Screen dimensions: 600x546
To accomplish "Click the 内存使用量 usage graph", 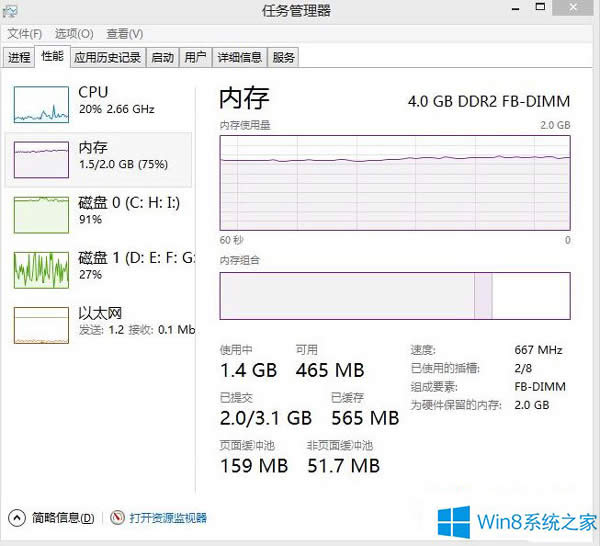I will pos(394,182).
